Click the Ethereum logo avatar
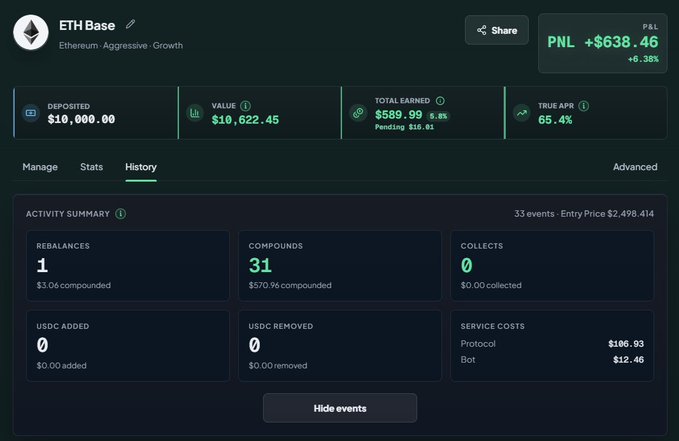The height and width of the screenshot is (441, 679). [x=31, y=32]
